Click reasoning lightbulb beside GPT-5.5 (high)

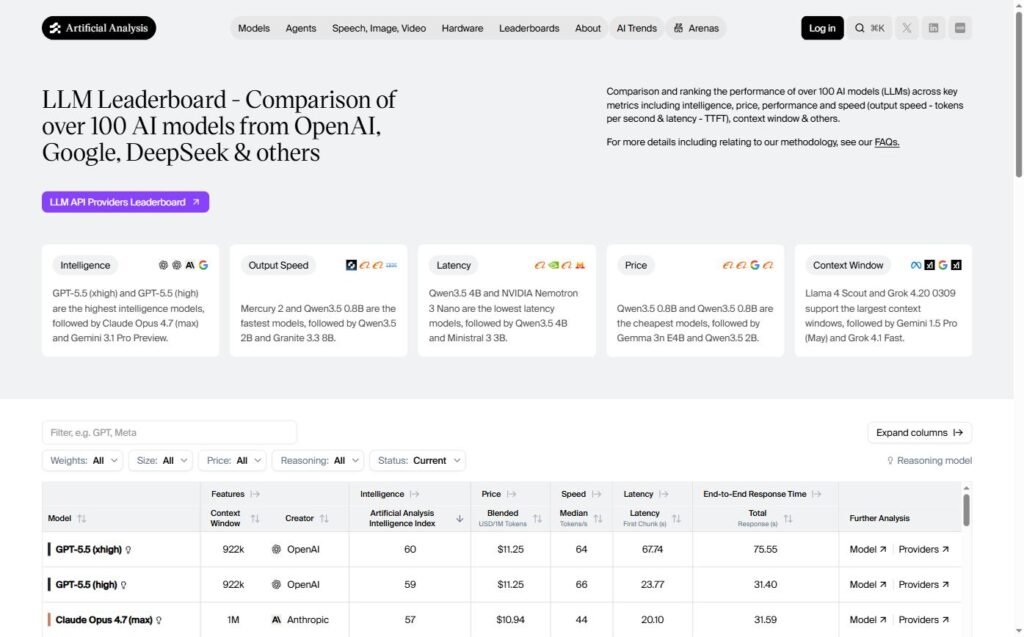pyautogui.click(x=123, y=585)
